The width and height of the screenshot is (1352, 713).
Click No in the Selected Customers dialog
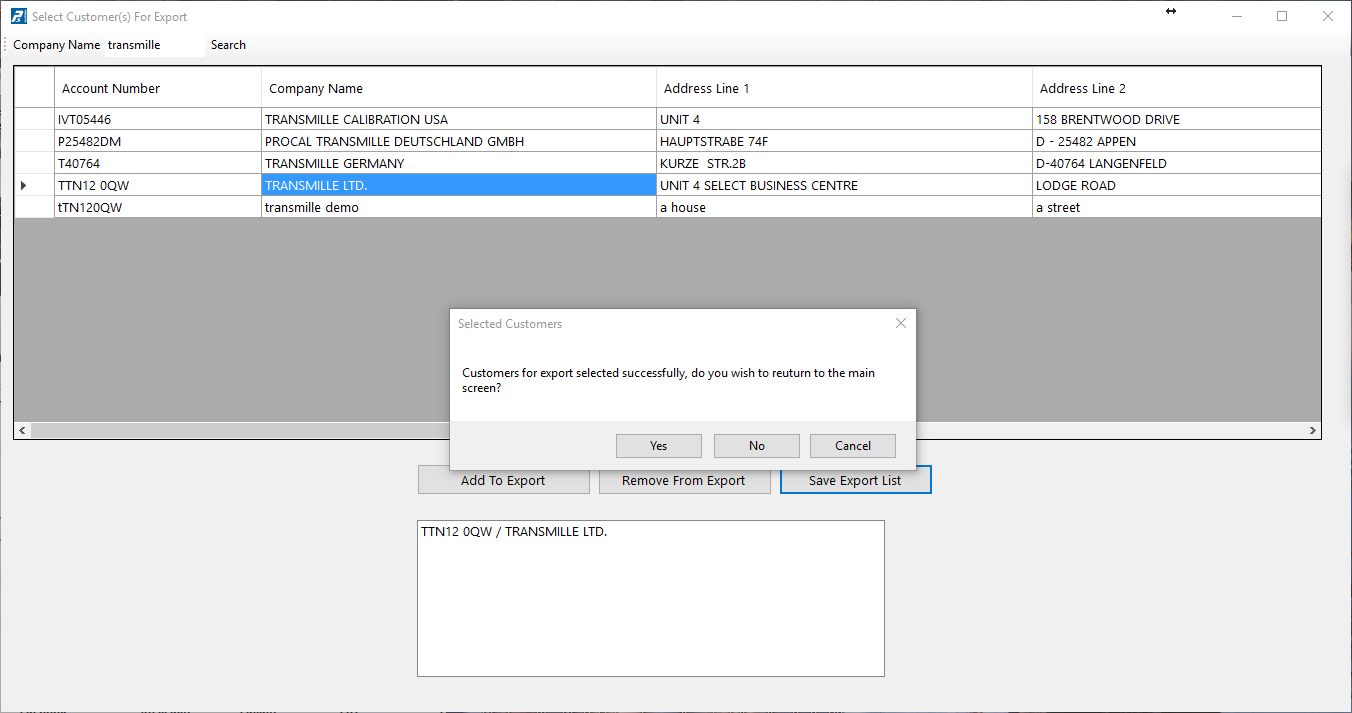757,446
